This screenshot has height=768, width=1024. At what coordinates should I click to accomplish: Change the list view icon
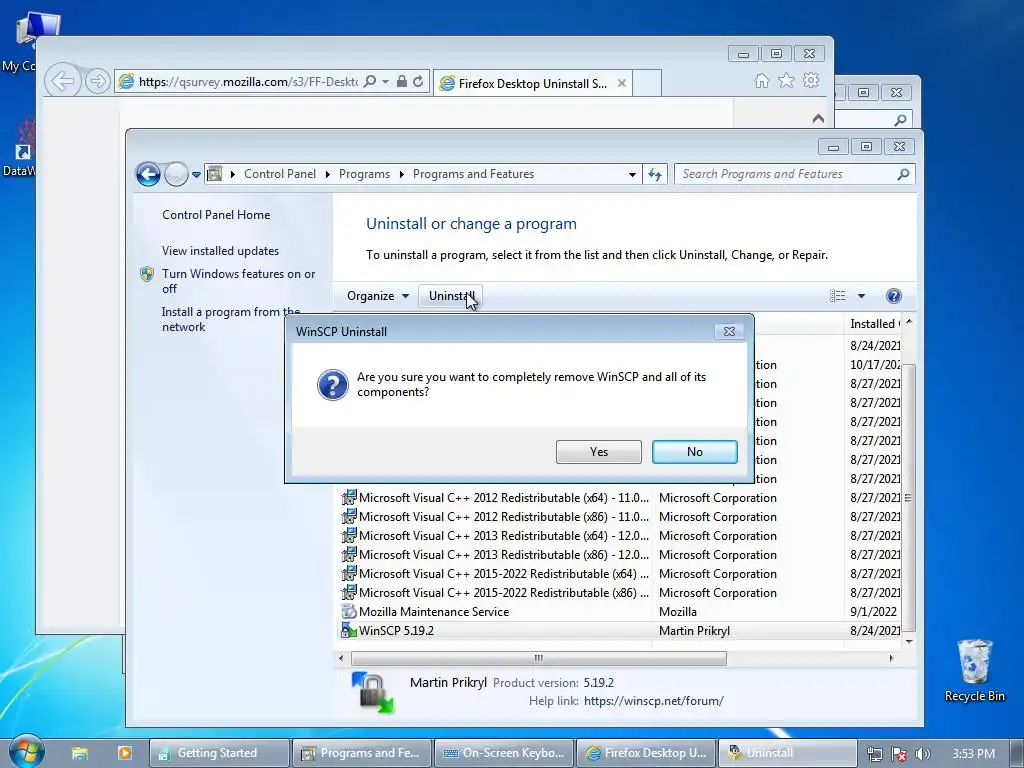point(837,296)
